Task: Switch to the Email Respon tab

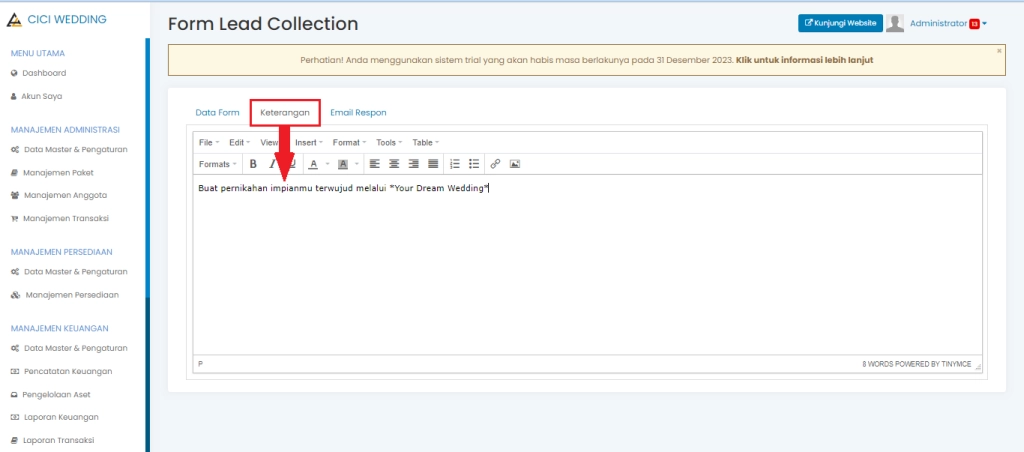Action: [x=358, y=112]
